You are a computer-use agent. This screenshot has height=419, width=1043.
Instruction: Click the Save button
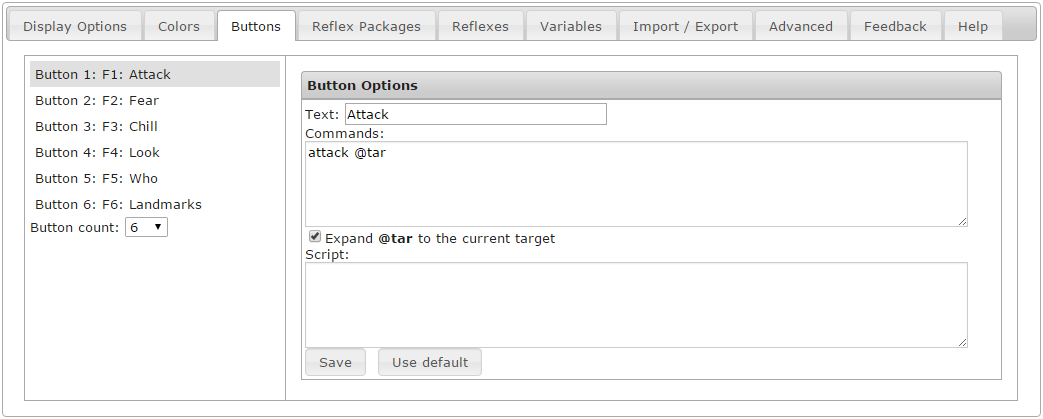click(335, 362)
